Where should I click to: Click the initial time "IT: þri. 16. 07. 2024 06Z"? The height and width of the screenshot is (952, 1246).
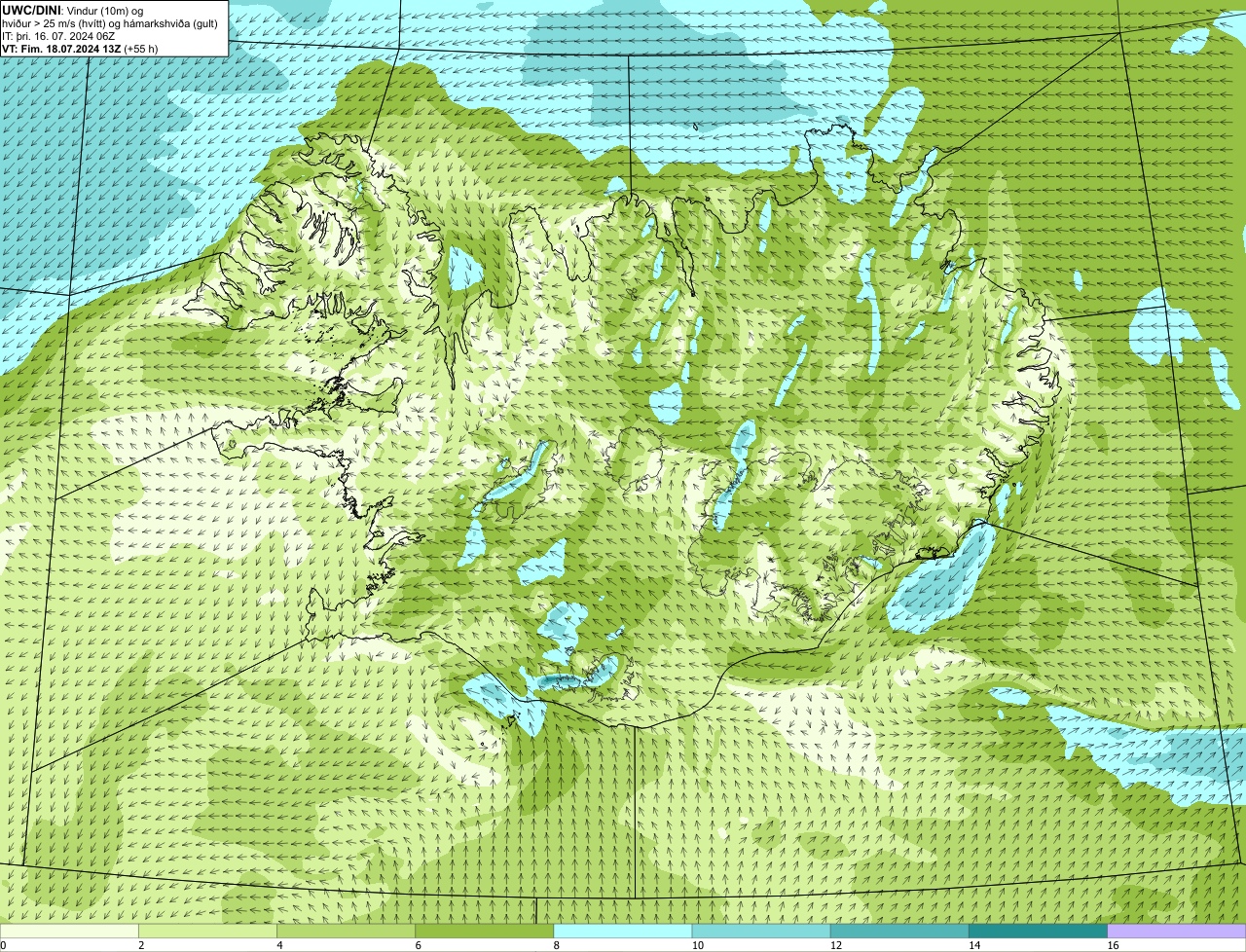[x=58, y=36]
